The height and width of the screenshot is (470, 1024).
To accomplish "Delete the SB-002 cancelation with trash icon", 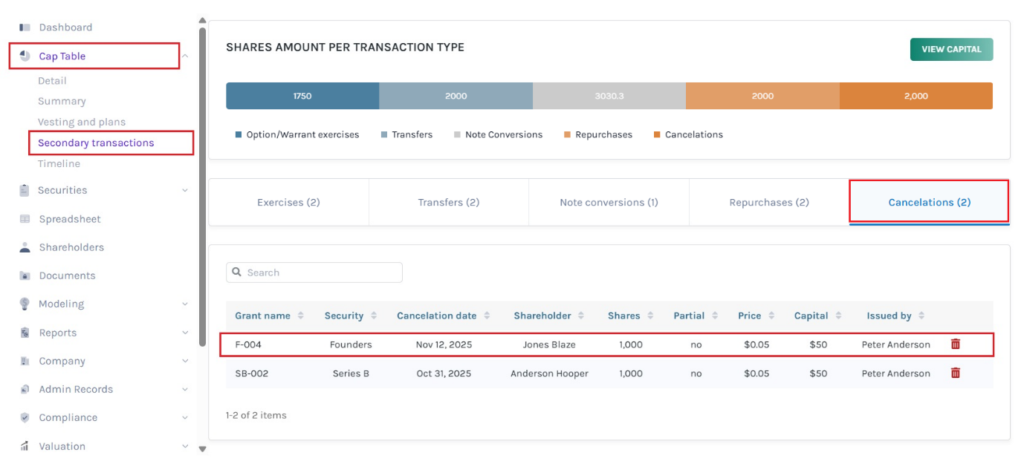I will [x=955, y=373].
